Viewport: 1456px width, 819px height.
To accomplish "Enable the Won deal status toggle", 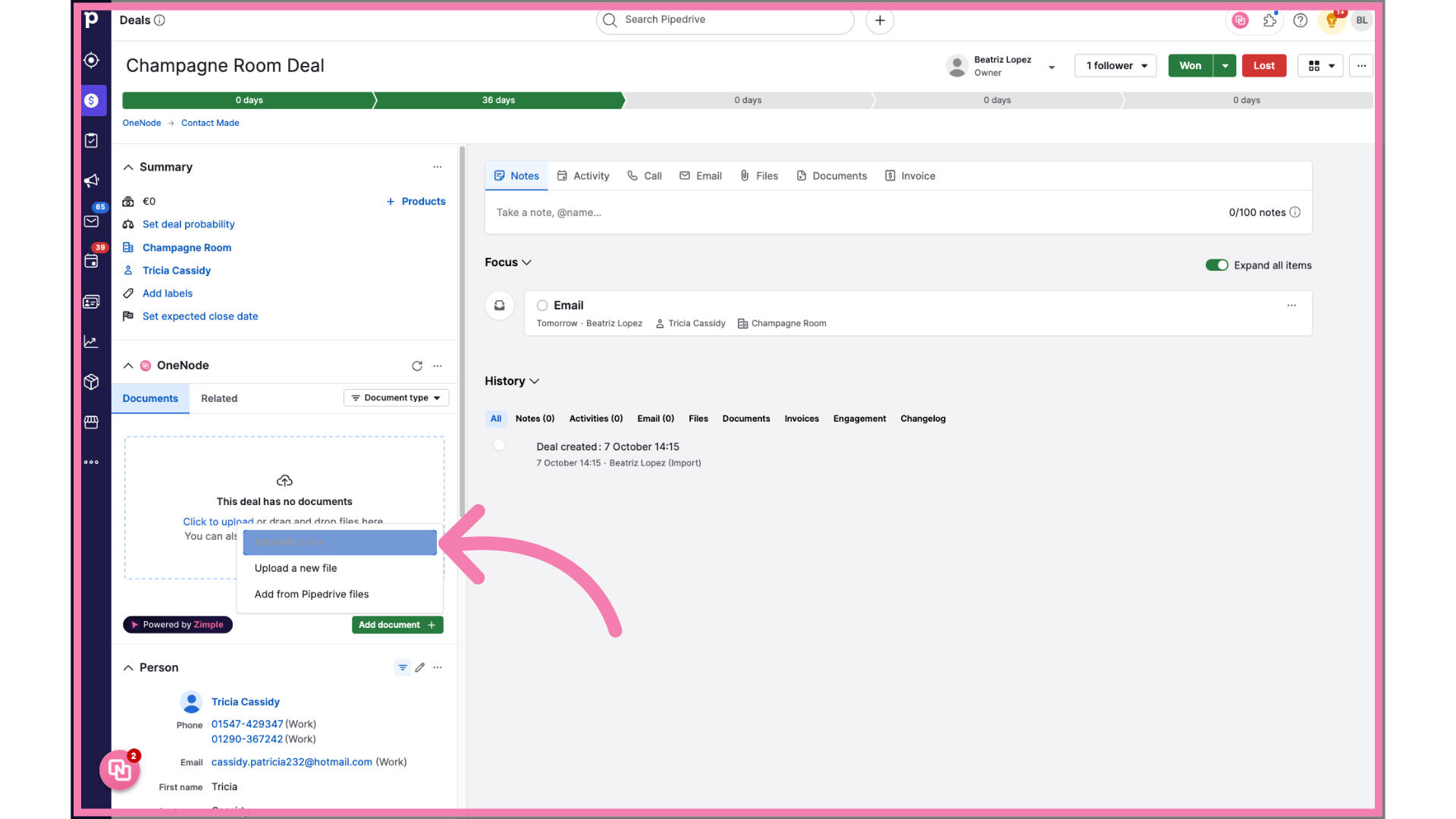I will (1191, 65).
